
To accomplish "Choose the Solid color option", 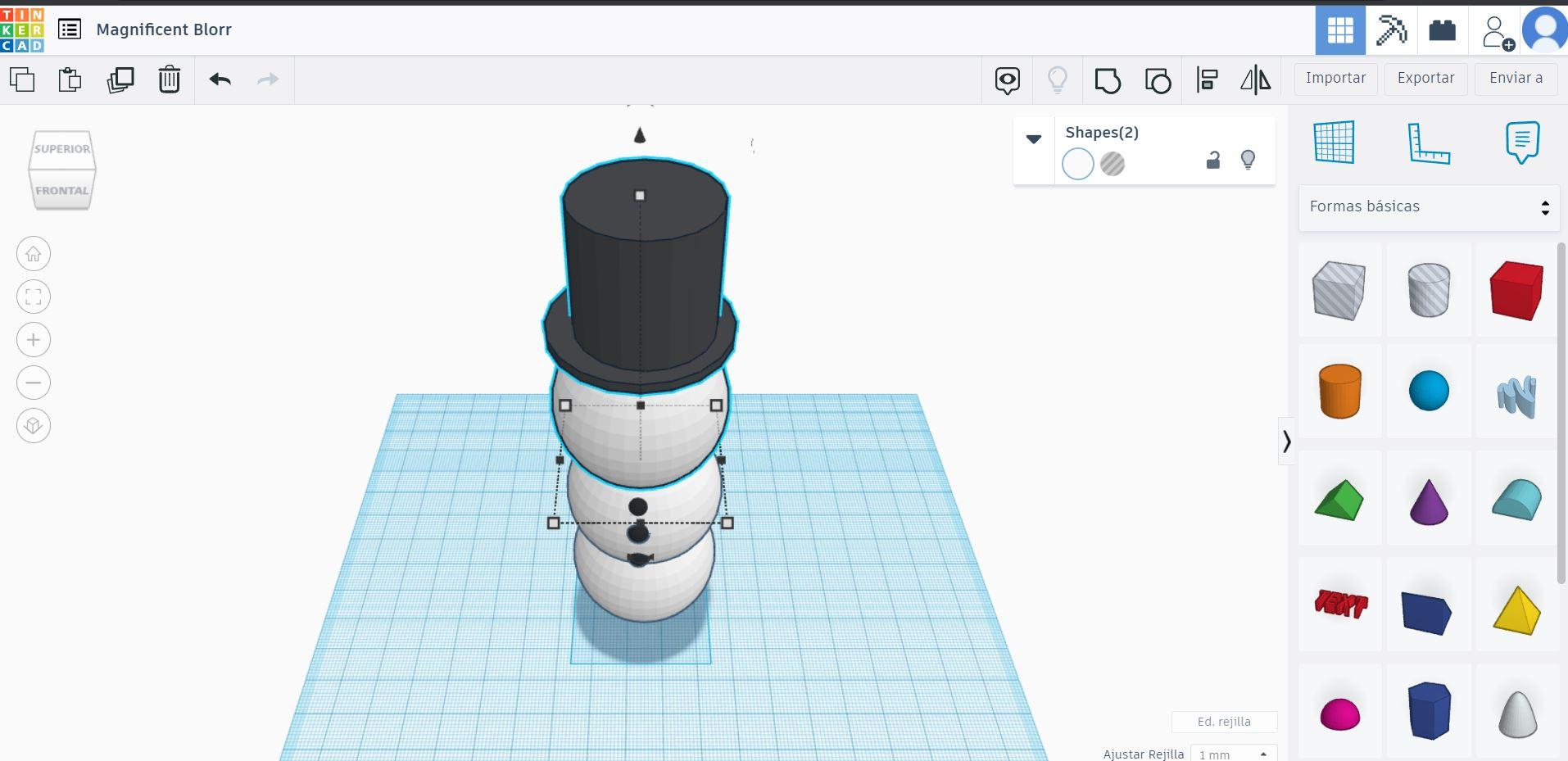I will click(1077, 164).
